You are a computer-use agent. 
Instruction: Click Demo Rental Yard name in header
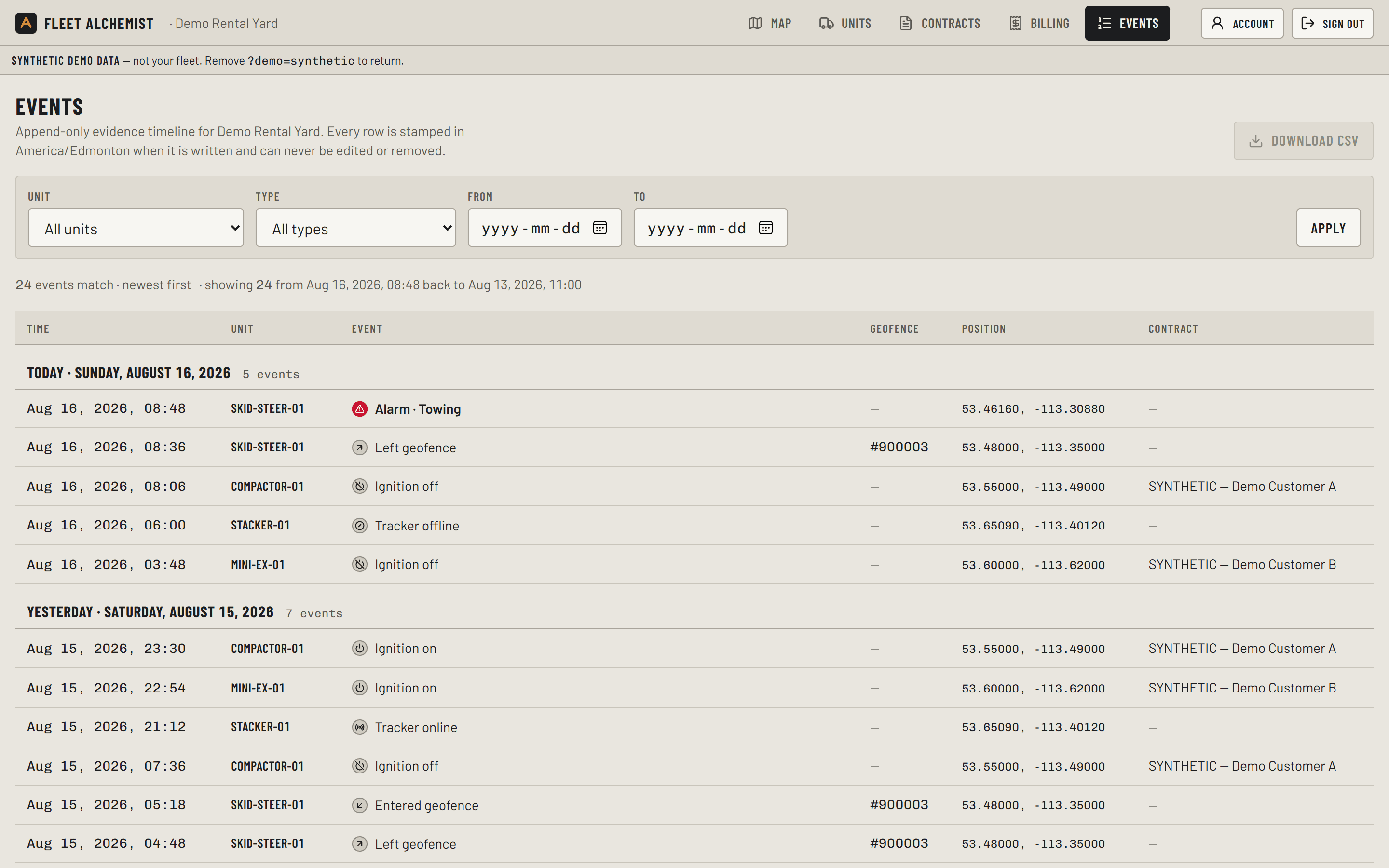pyautogui.click(x=226, y=24)
